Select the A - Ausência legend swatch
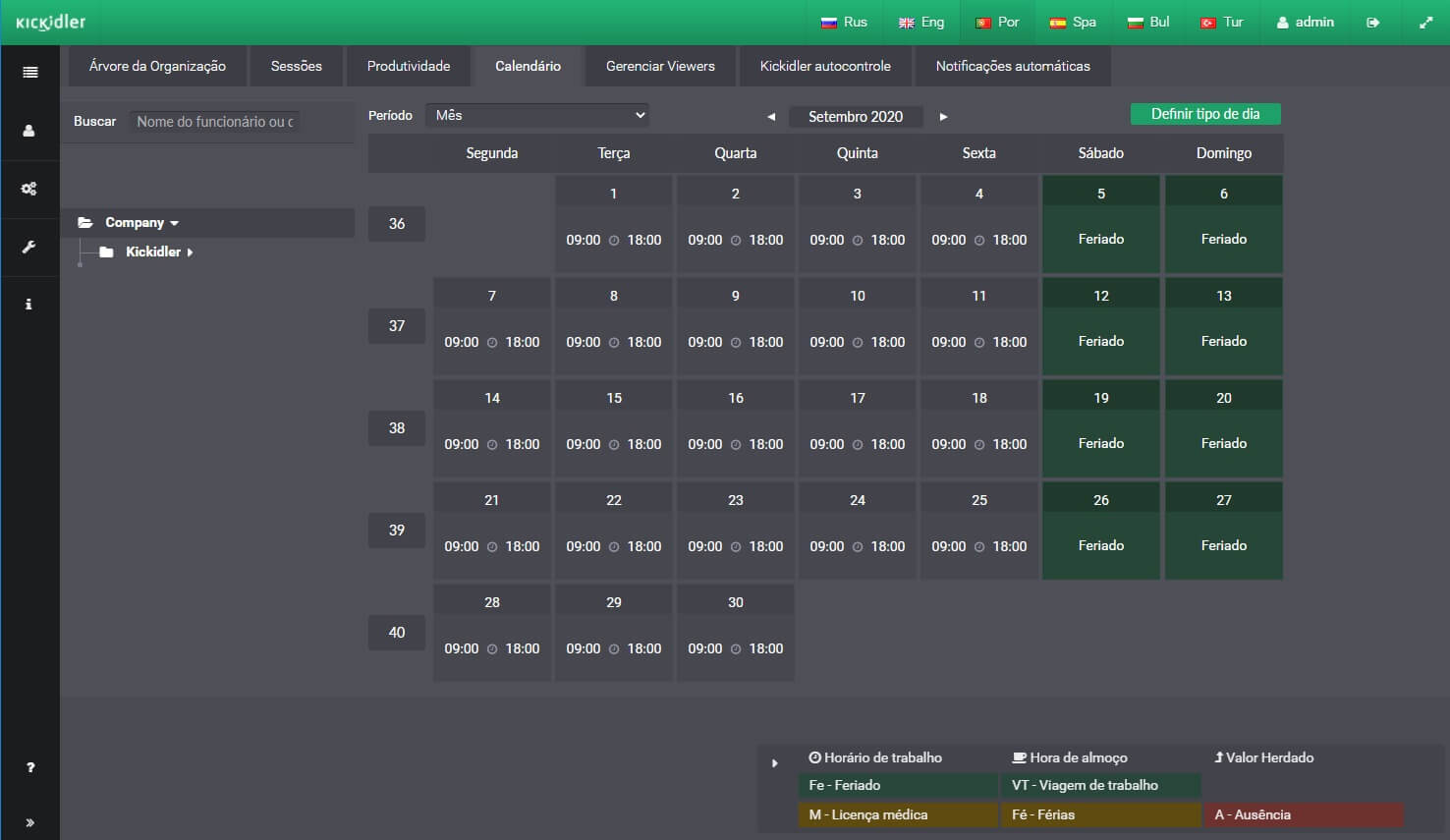Screen dimensions: 1450x840 [1304, 814]
